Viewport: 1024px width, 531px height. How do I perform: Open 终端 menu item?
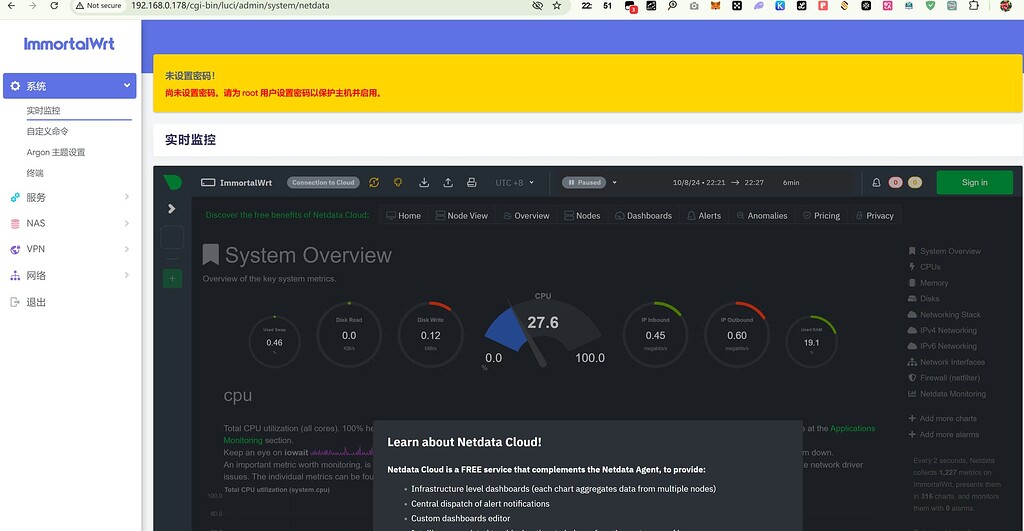tap(35, 173)
